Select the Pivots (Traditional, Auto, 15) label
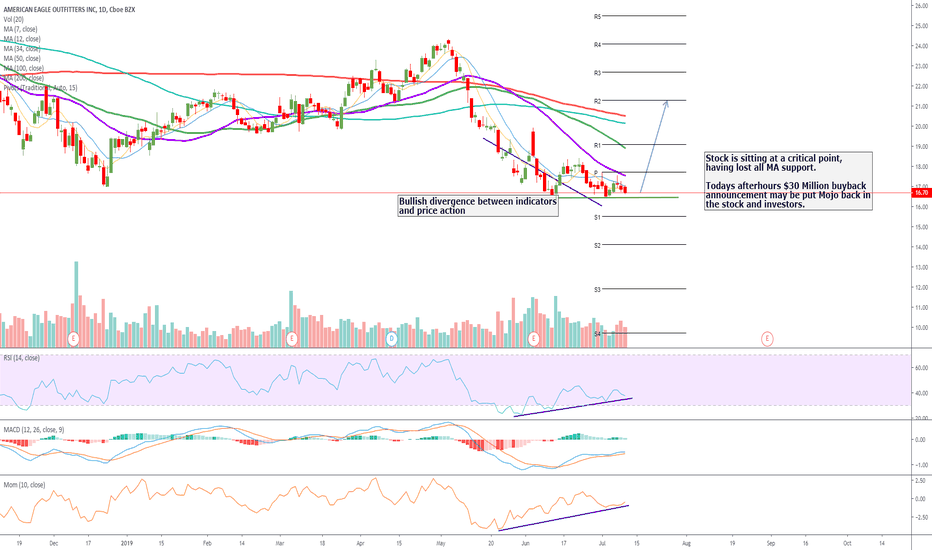This screenshot has height=550, width=932. (40, 88)
